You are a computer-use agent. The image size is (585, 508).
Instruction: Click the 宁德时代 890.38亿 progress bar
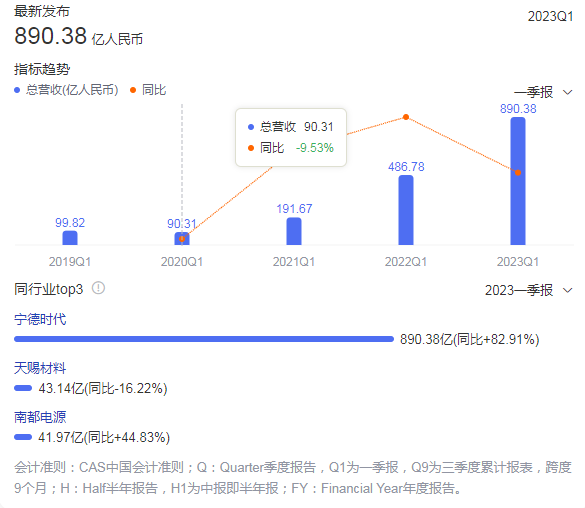pos(204,339)
